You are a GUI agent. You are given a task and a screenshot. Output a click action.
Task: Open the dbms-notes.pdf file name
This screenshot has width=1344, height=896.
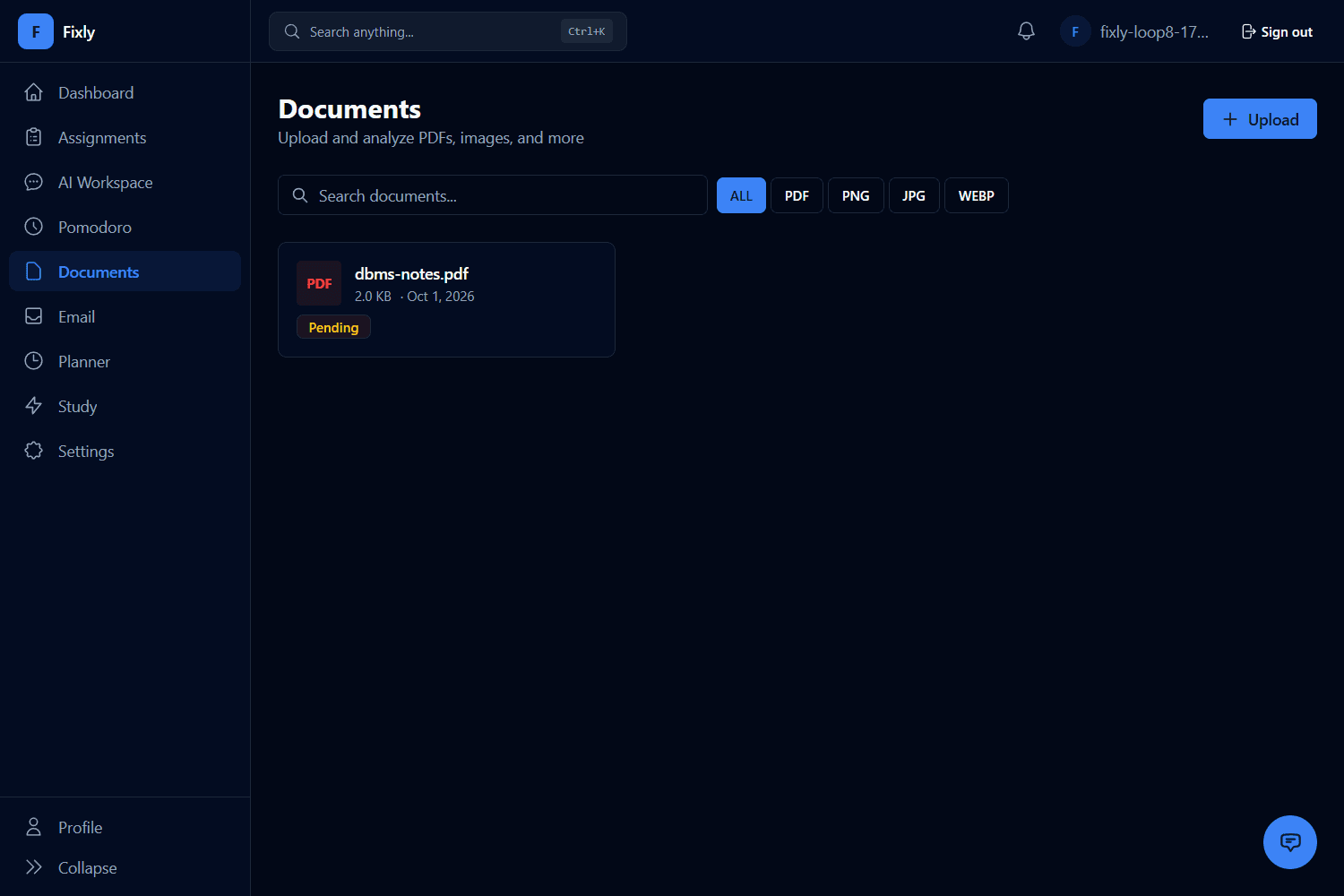click(411, 274)
